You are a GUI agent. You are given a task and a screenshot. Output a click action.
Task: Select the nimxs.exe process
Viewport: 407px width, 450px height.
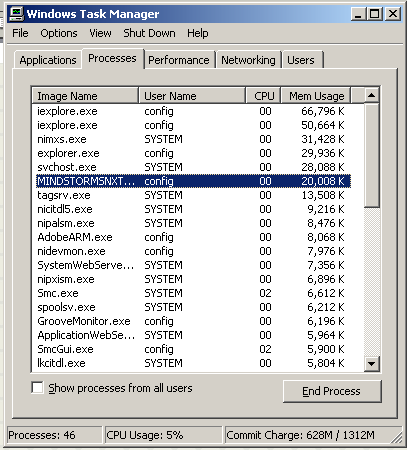click(x=193, y=139)
